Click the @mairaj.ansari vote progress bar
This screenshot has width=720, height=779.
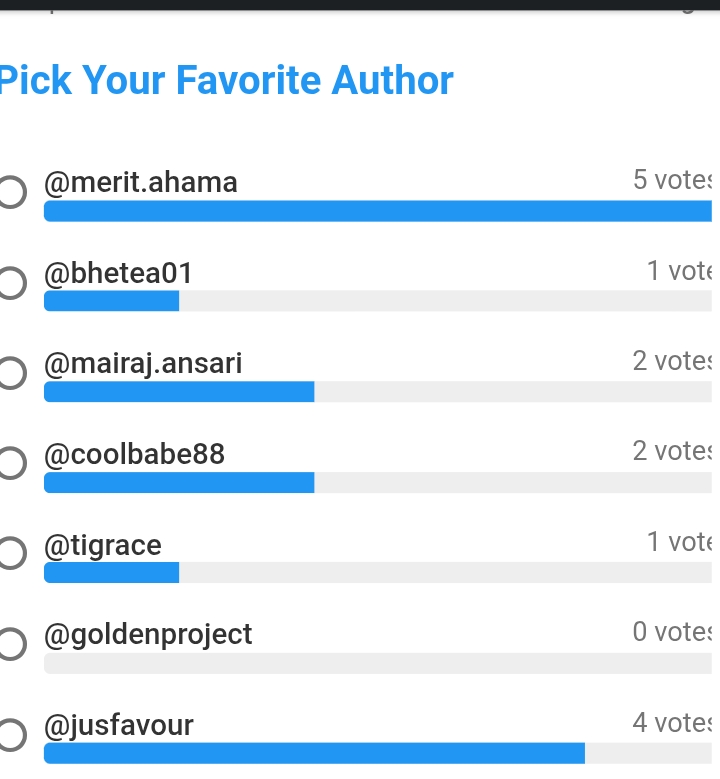[179, 392]
